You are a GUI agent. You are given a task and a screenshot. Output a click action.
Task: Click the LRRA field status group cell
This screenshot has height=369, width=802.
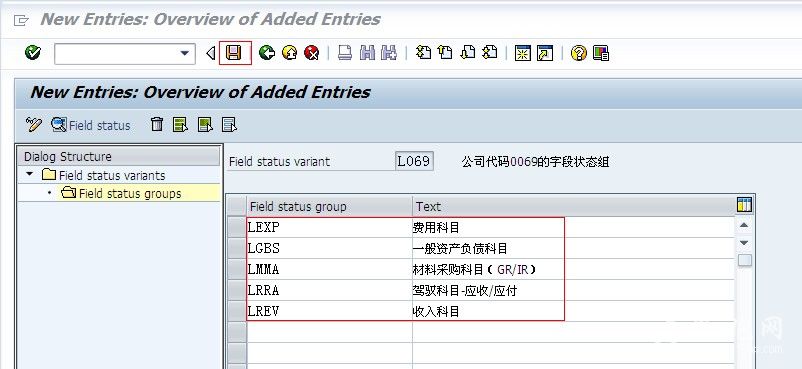(x=329, y=290)
